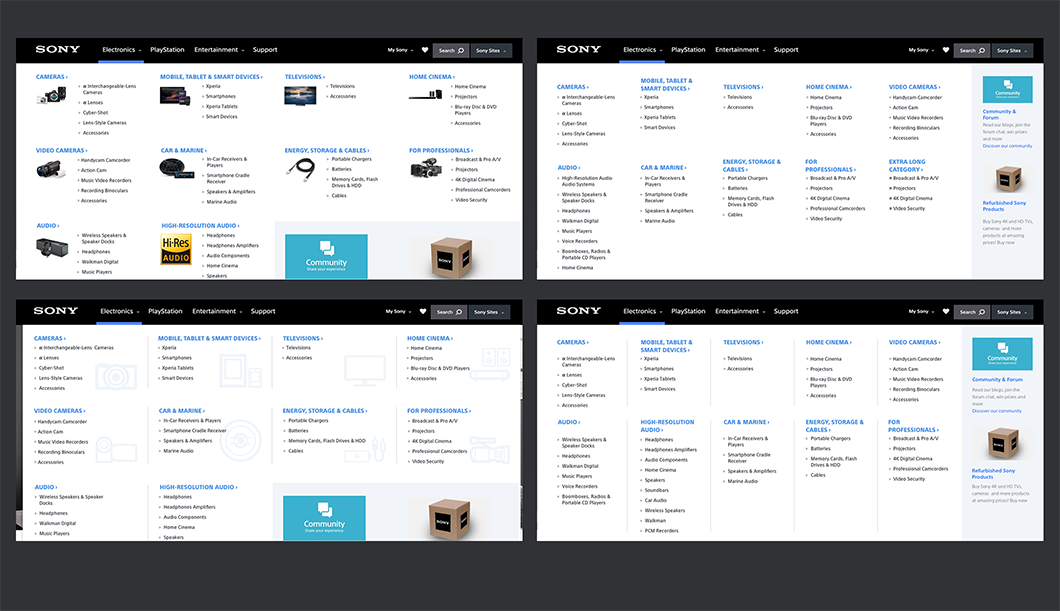1060x611 pixels.
Task: Open the Electronics dropdown in the photo-thumbnail mockup
Action: pyautogui.click(x=122, y=50)
